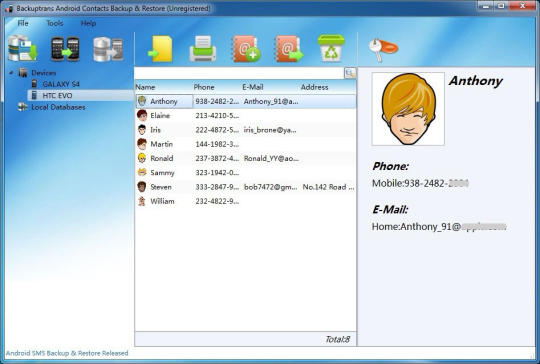The height and width of the screenshot is (364, 540).
Task: Select GALAXY S4 device in tree
Action: [61, 84]
